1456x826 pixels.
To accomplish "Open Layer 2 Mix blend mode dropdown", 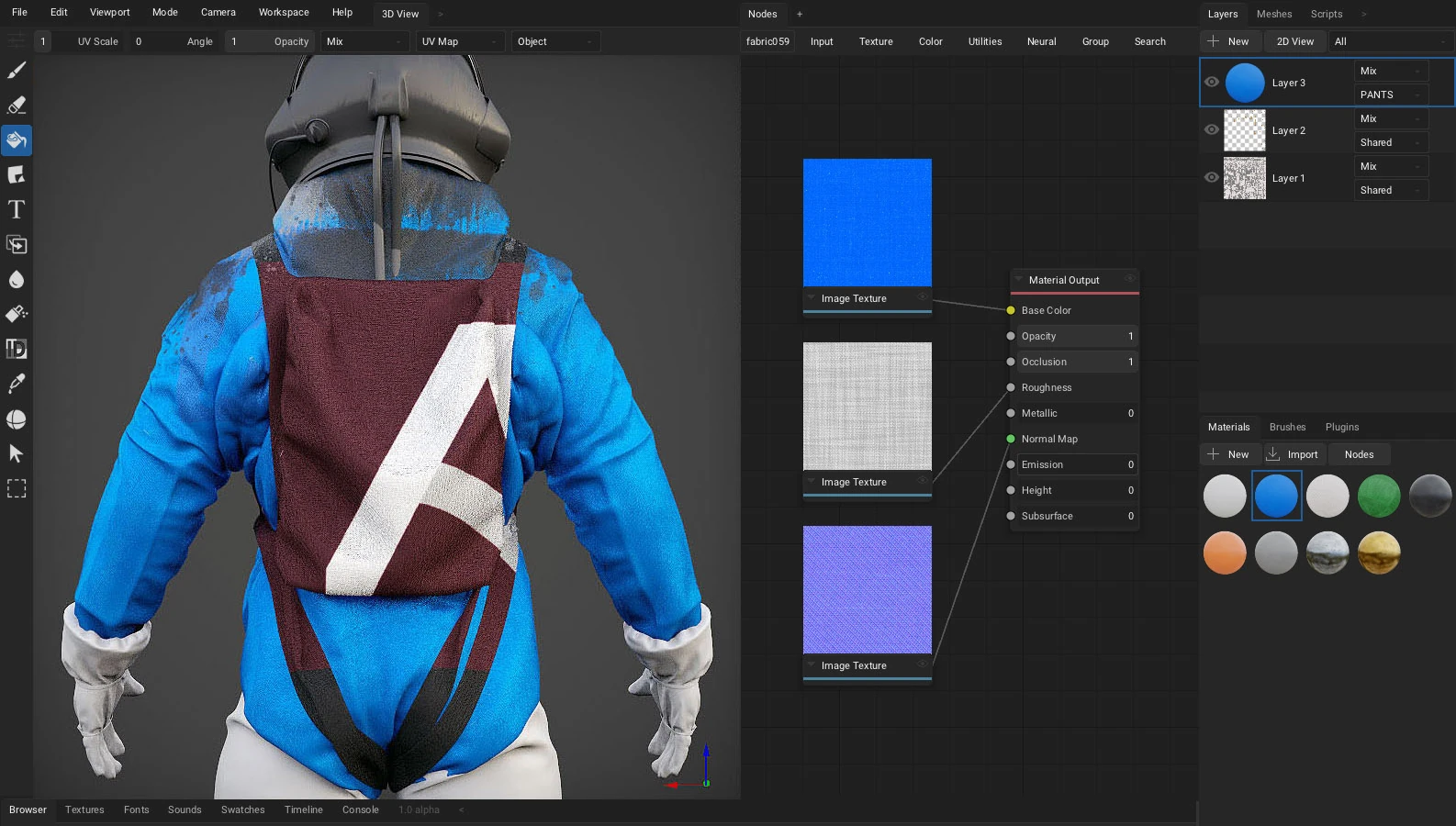I will pos(1392,118).
